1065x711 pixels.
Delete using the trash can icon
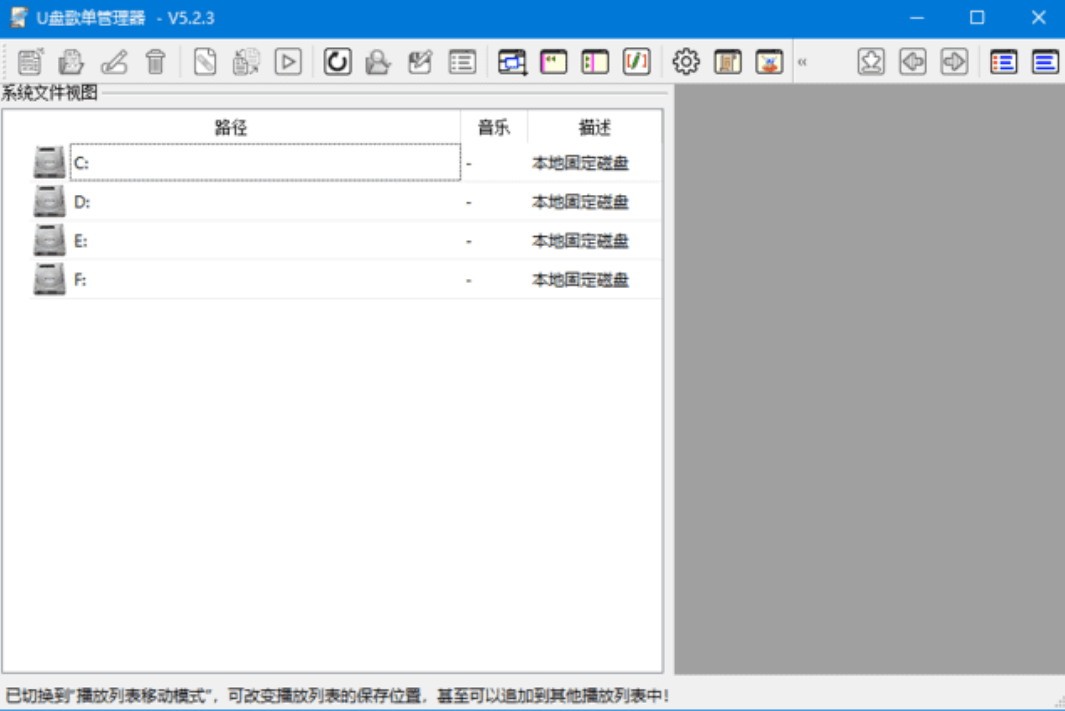(x=157, y=61)
